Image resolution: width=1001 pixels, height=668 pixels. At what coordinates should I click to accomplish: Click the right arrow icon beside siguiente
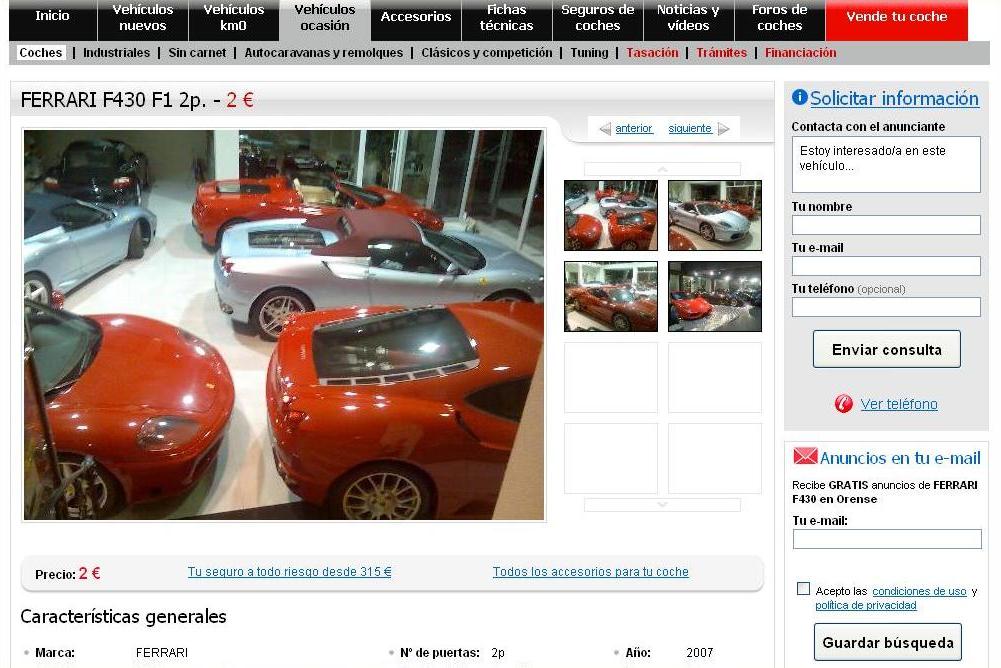pos(724,129)
